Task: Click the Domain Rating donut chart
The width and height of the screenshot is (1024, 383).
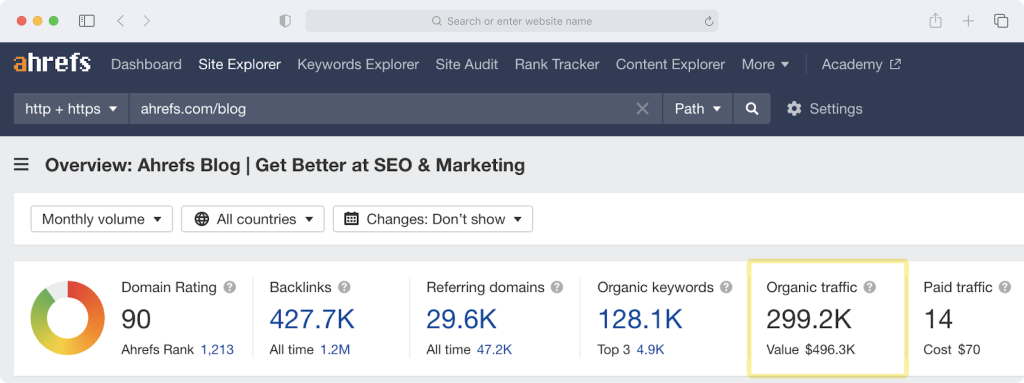Action: pos(67,318)
